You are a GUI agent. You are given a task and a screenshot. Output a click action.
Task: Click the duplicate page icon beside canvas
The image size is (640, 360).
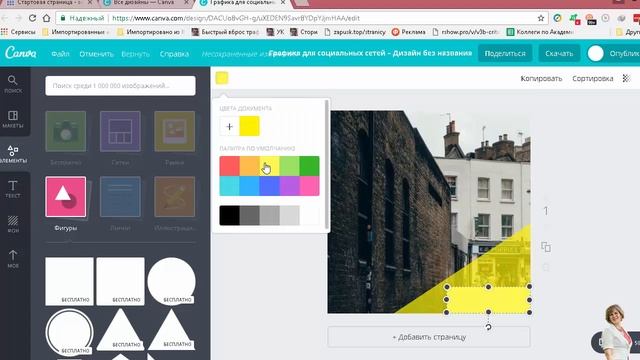pyautogui.click(x=546, y=247)
